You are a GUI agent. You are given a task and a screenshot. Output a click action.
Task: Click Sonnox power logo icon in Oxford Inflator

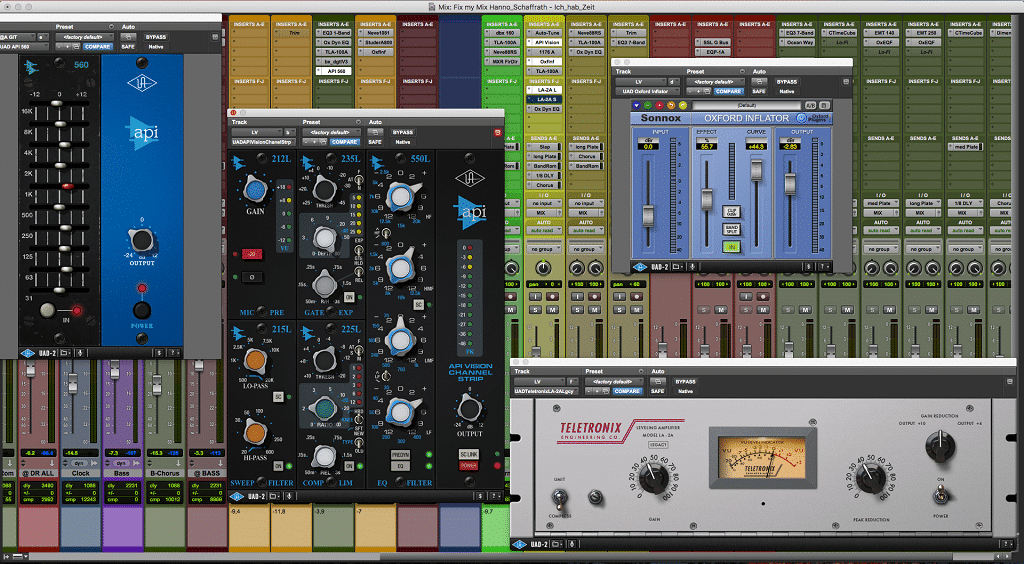[801, 118]
